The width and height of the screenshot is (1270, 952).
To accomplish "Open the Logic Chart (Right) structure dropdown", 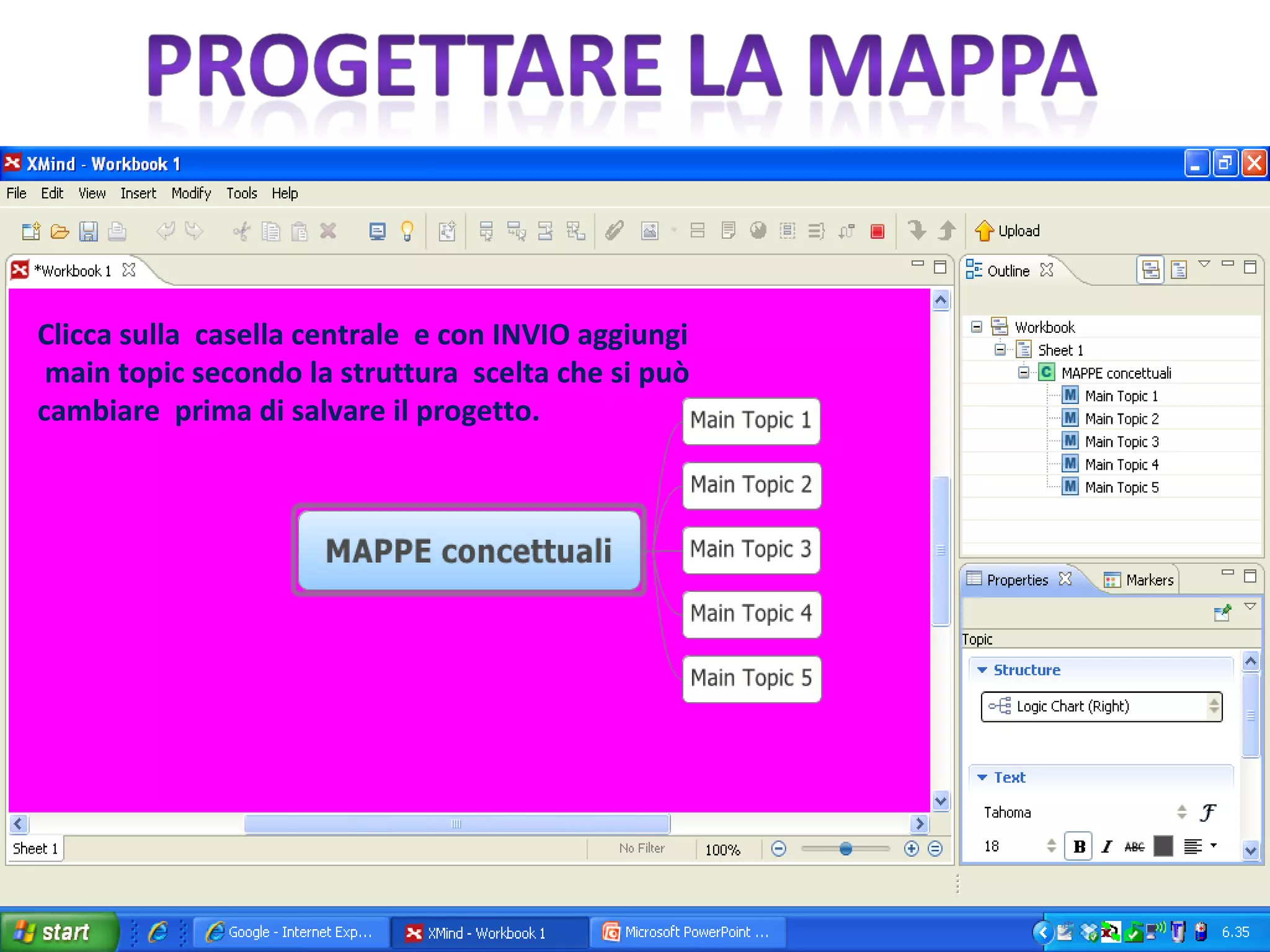I will [1101, 707].
